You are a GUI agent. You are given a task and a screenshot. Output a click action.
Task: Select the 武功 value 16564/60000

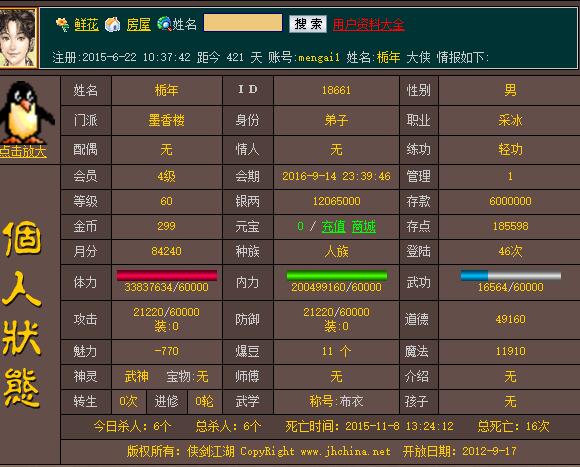tap(510, 287)
